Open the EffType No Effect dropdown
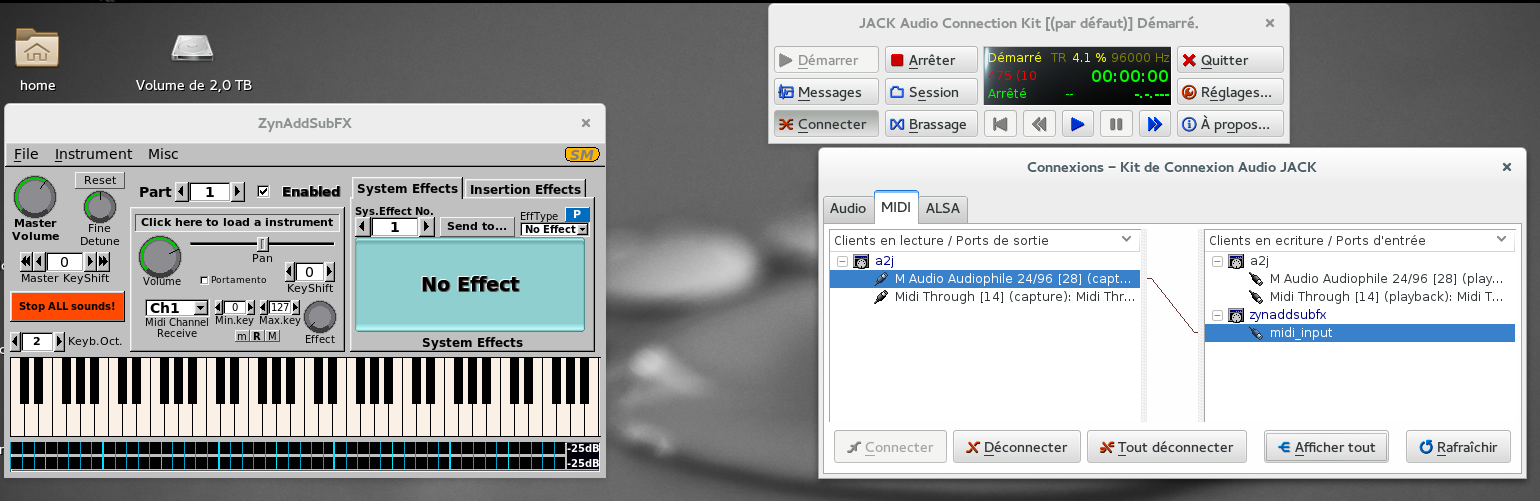Viewport: 1540px width, 501px height. tap(555, 229)
